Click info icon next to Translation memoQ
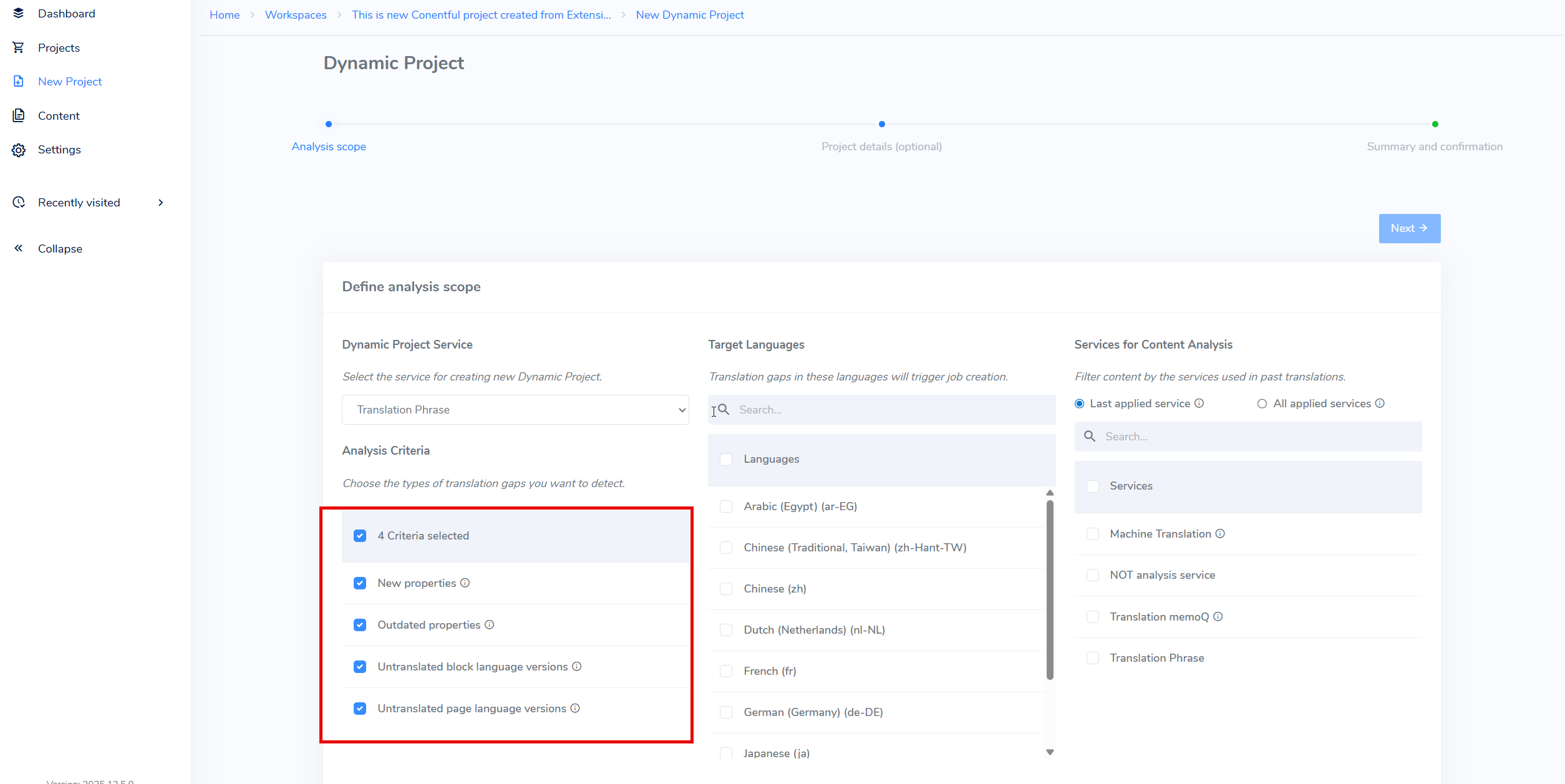 click(x=1218, y=616)
